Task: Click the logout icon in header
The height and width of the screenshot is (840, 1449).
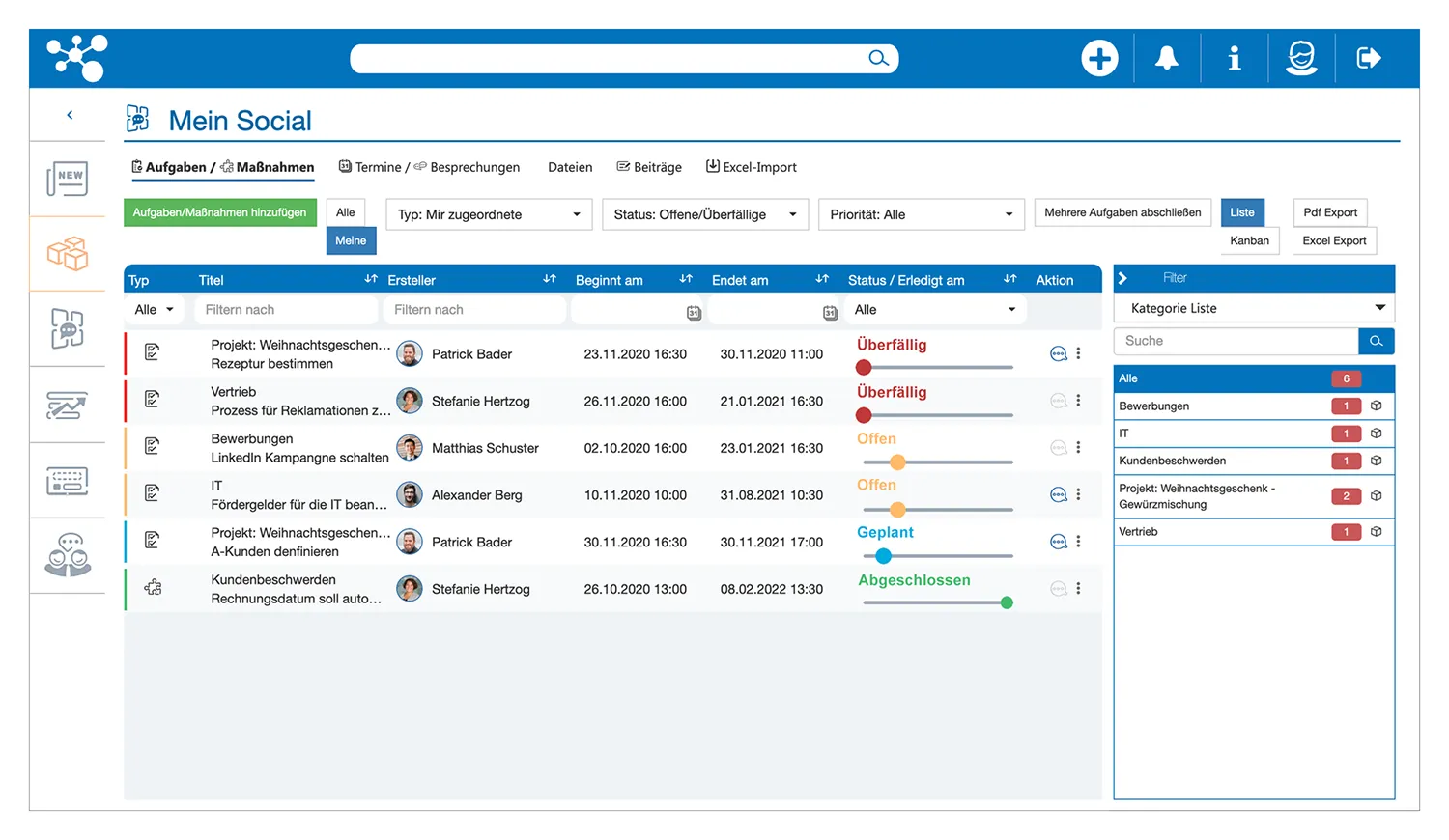Action: 1369,59
